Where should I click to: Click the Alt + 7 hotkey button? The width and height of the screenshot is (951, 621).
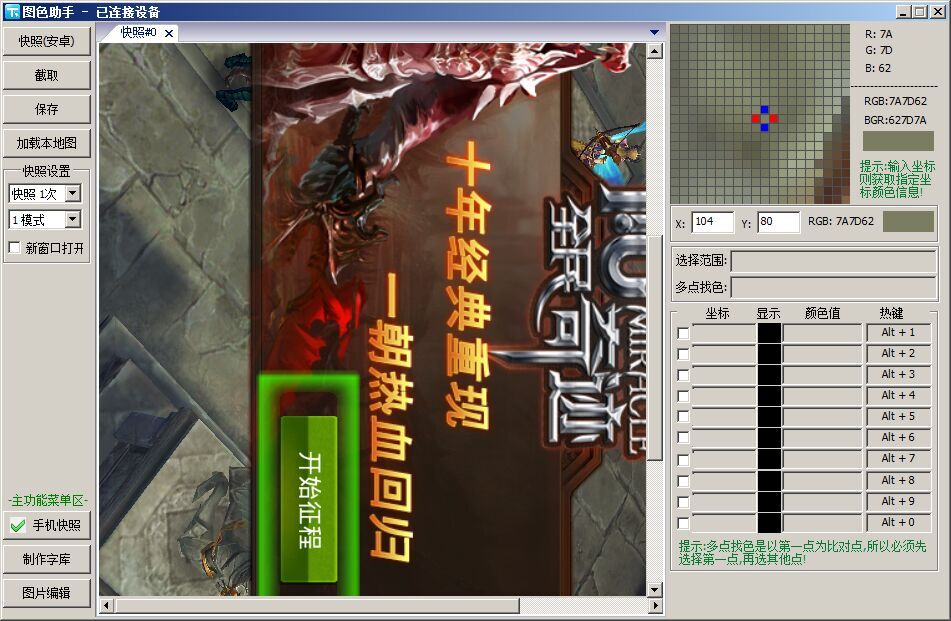[x=898, y=459]
